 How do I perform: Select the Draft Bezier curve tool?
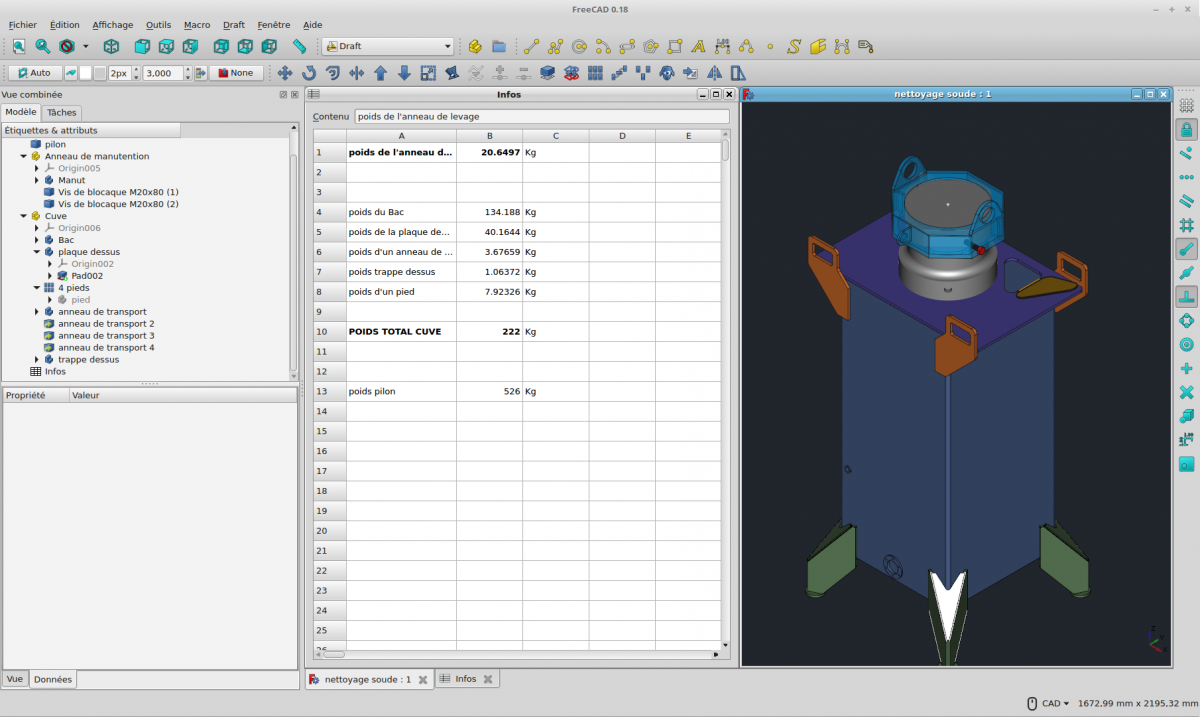click(842, 46)
